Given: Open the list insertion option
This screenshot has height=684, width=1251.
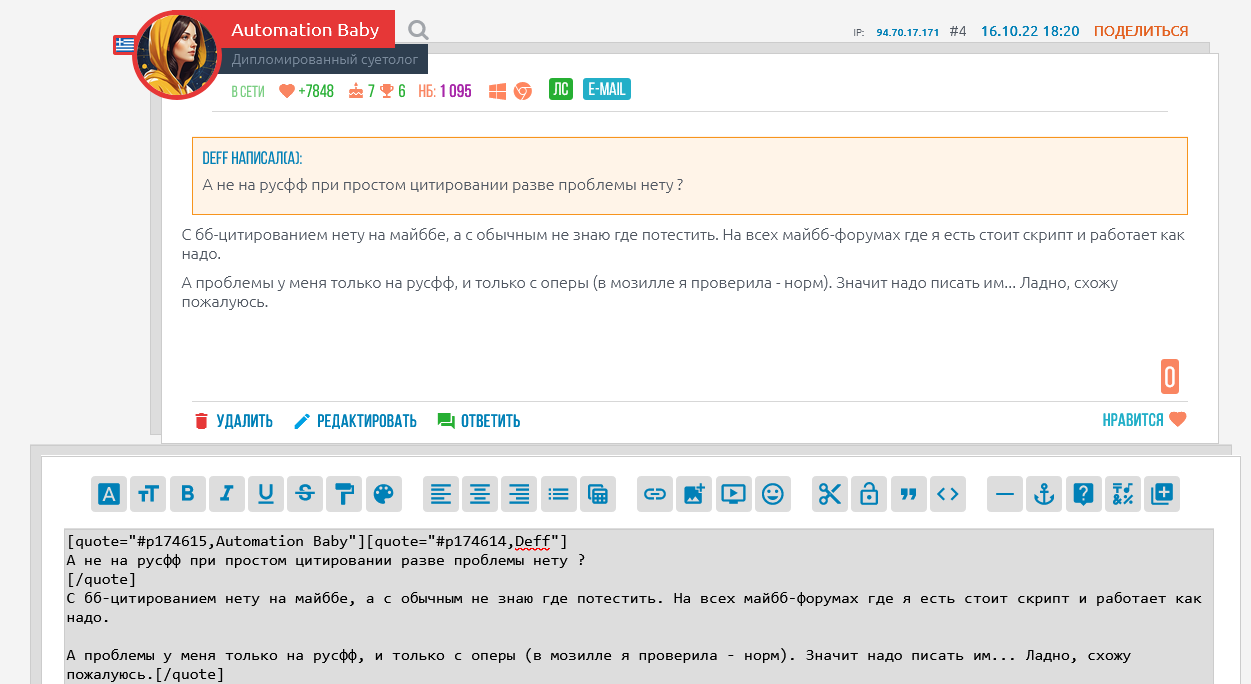Looking at the screenshot, I should click(x=558, y=493).
